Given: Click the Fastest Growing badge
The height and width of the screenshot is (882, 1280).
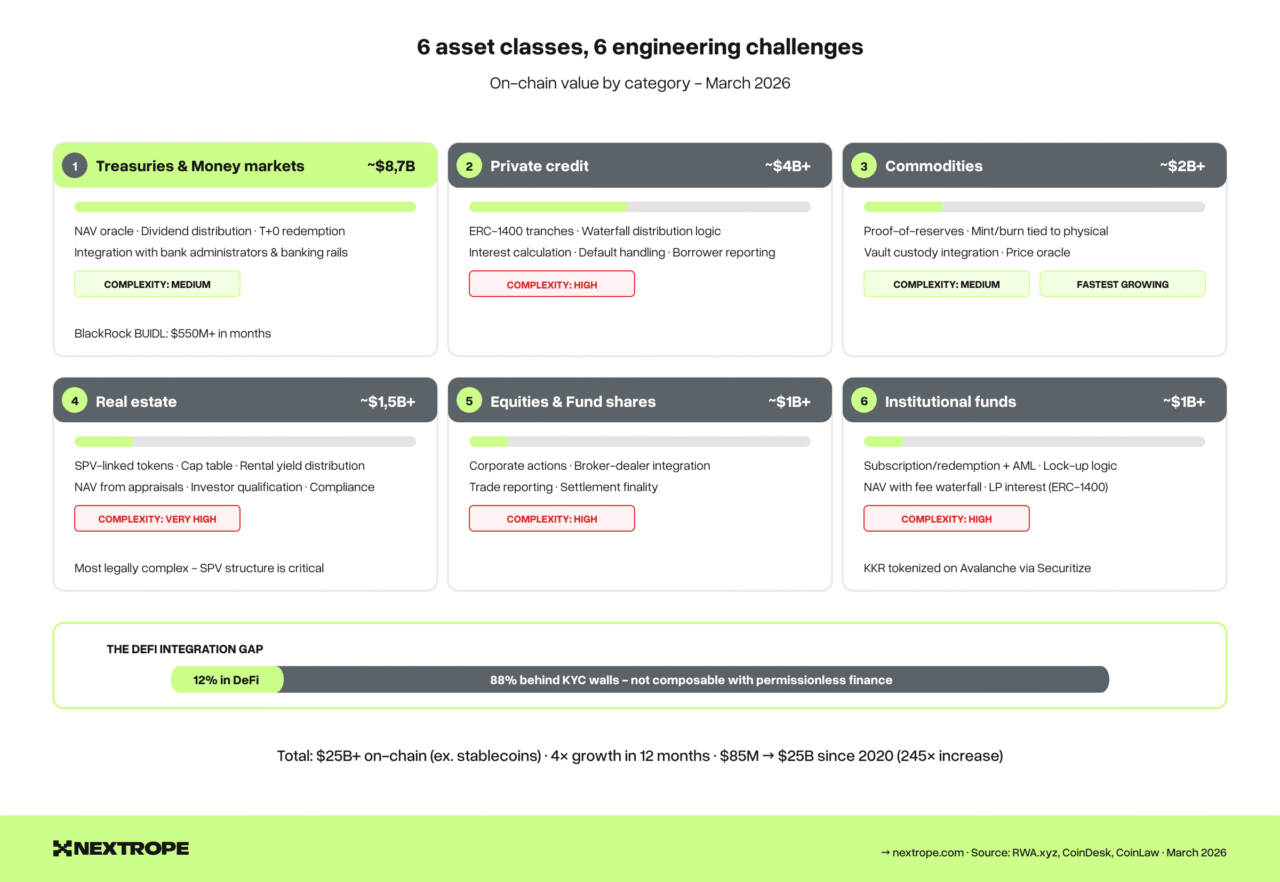Looking at the screenshot, I should (x=1122, y=284).
